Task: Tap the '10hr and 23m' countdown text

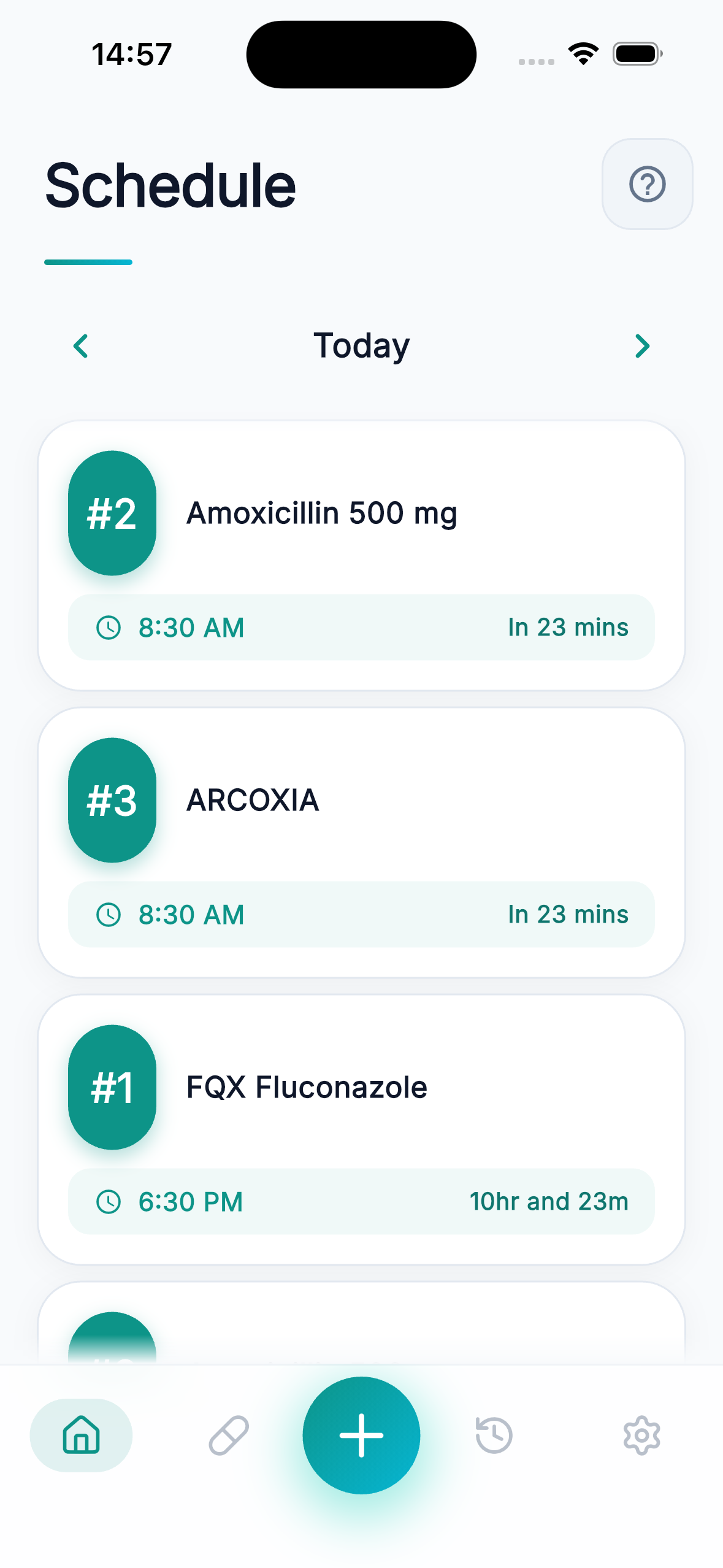Action: point(549,1201)
